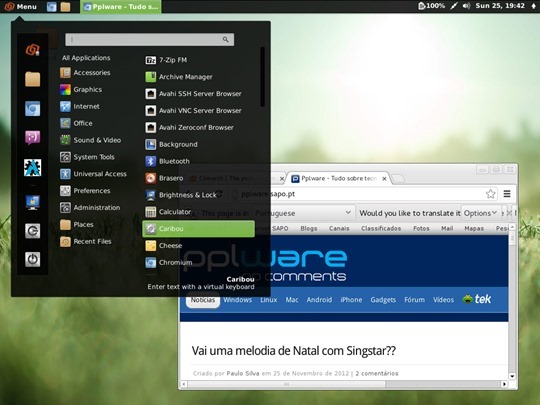This screenshot has height=405, width=540.
Task: Select the All Applications category
Action: (x=86, y=58)
